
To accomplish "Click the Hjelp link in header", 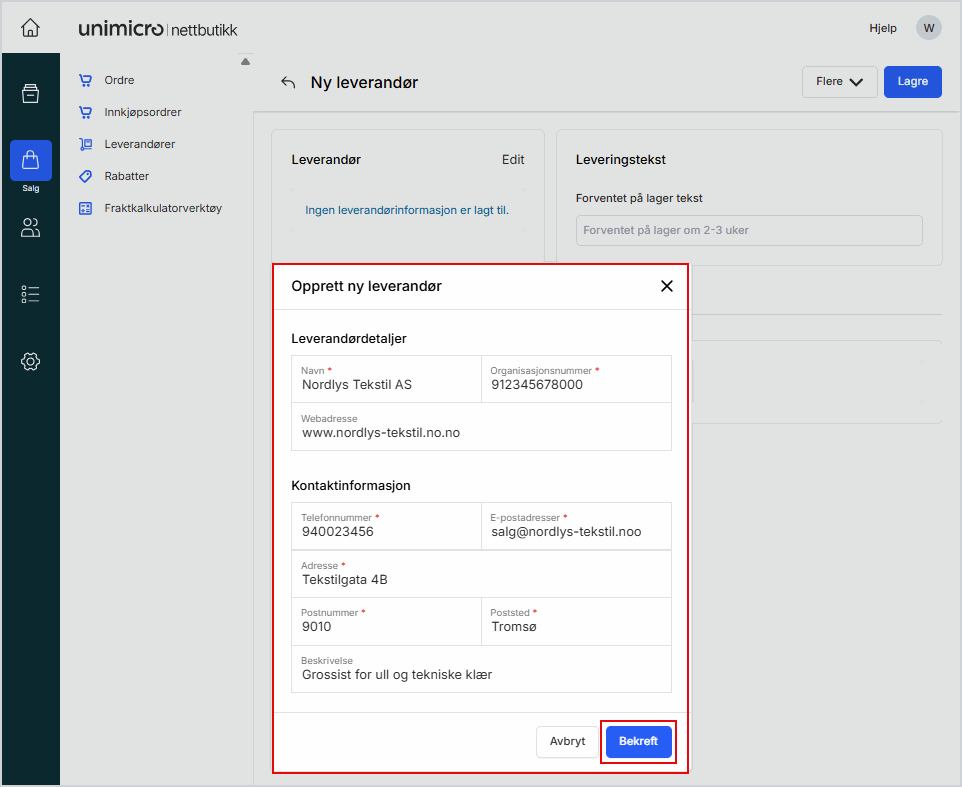I will (x=883, y=28).
